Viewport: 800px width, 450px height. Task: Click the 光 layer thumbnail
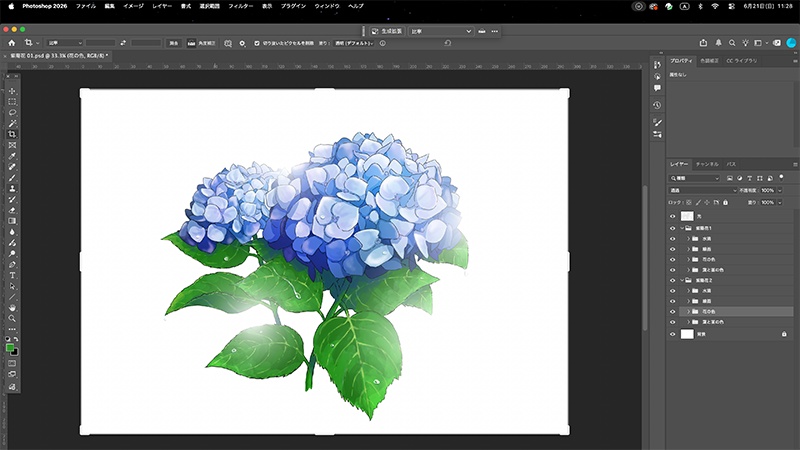pos(687,216)
